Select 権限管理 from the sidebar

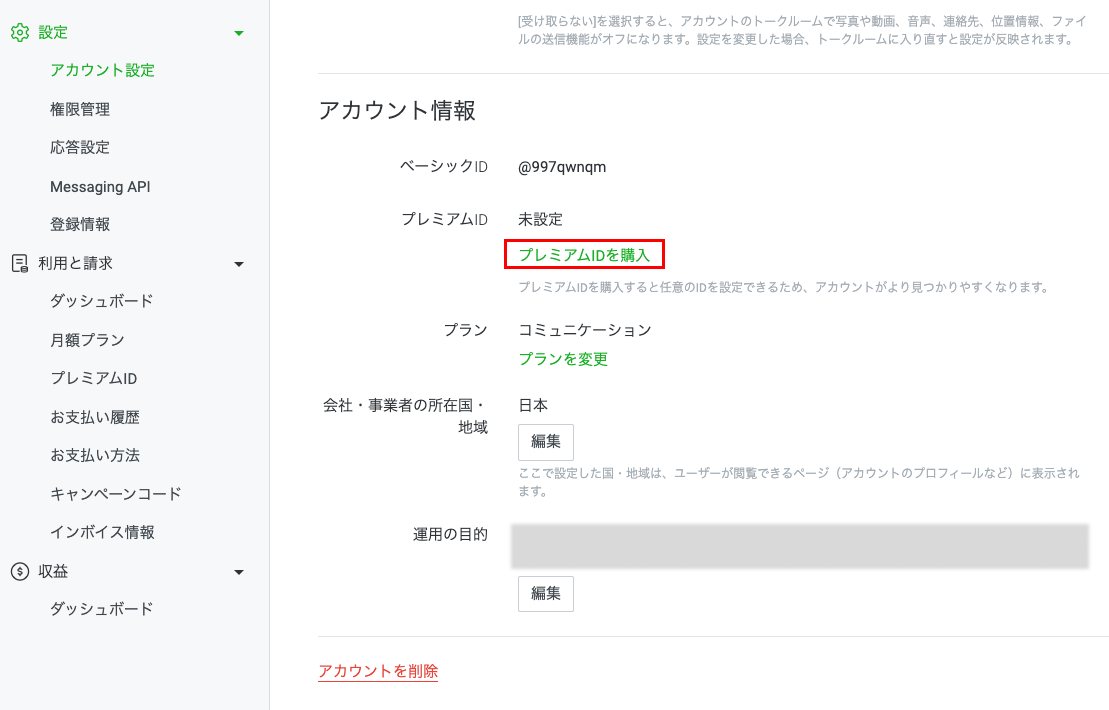(82, 108)
